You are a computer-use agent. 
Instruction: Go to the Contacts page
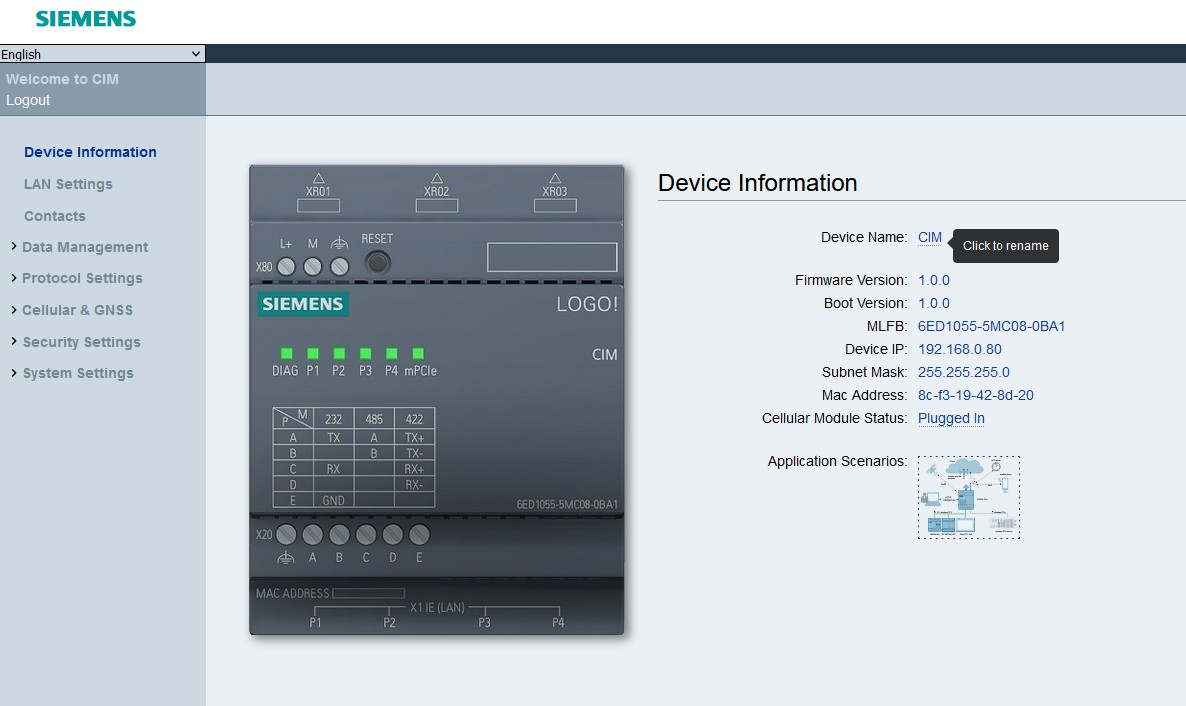[55, 216]
